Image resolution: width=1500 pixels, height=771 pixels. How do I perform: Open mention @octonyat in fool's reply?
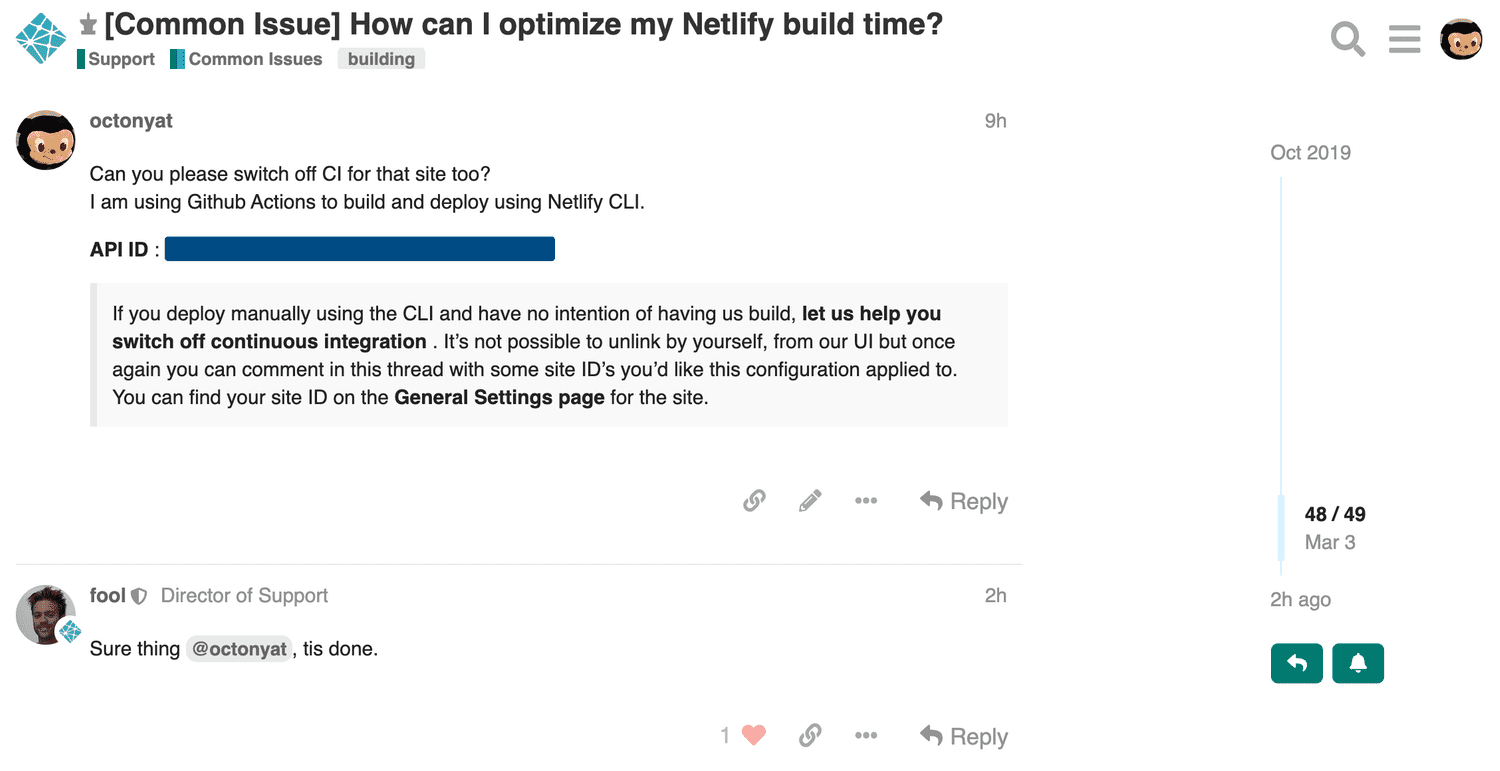click(x=239, y=648)
